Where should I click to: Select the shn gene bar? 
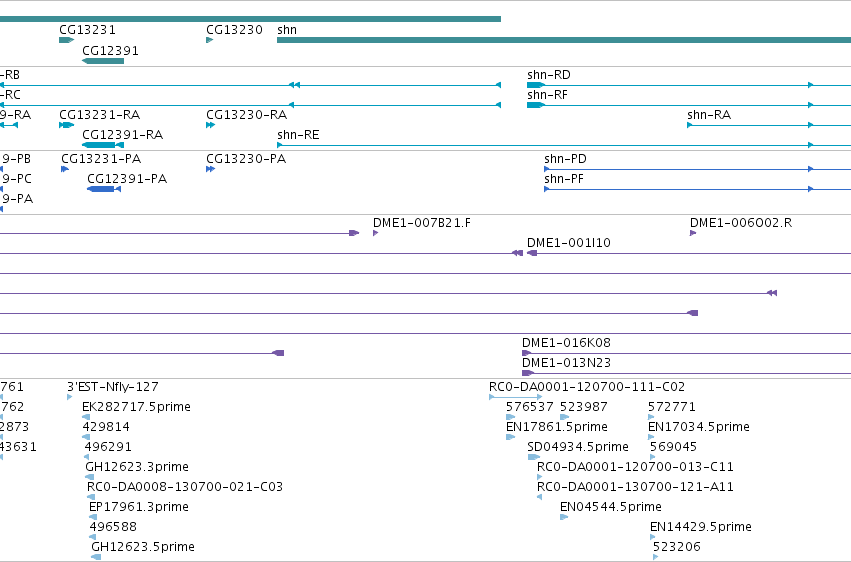564,40
